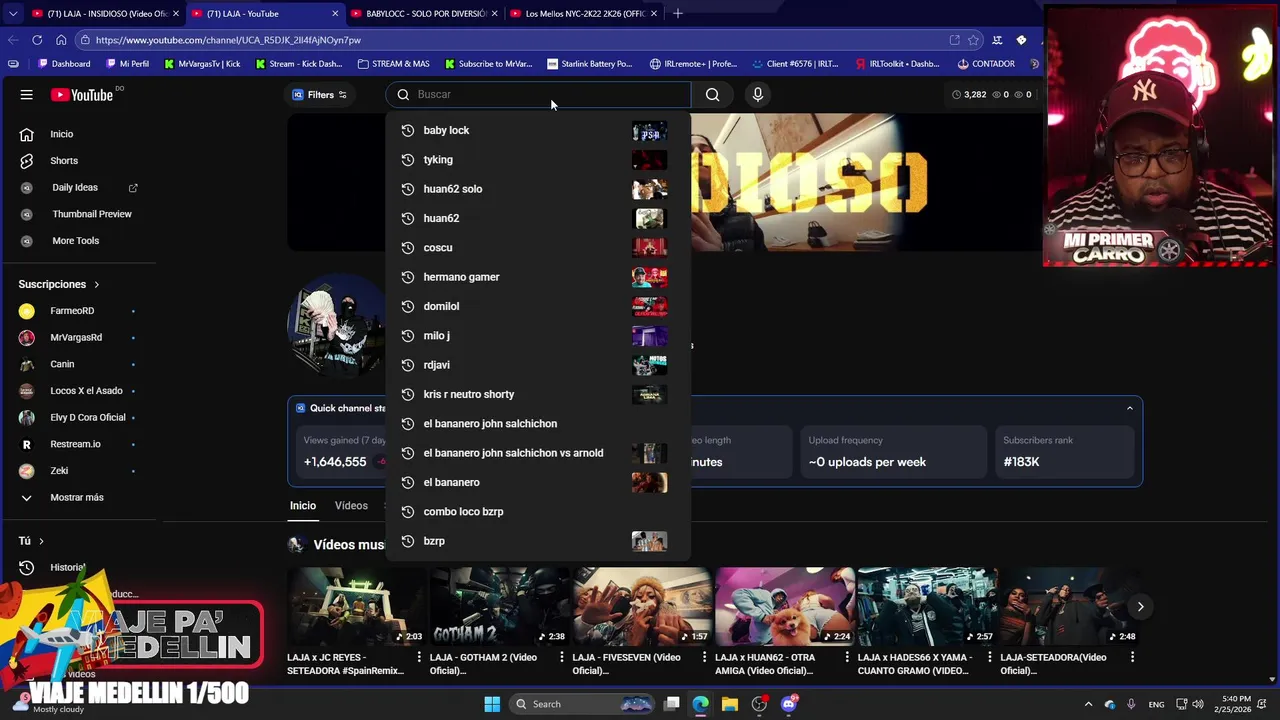Select 'tyking' search suggestion

click(x=537, y=160)
